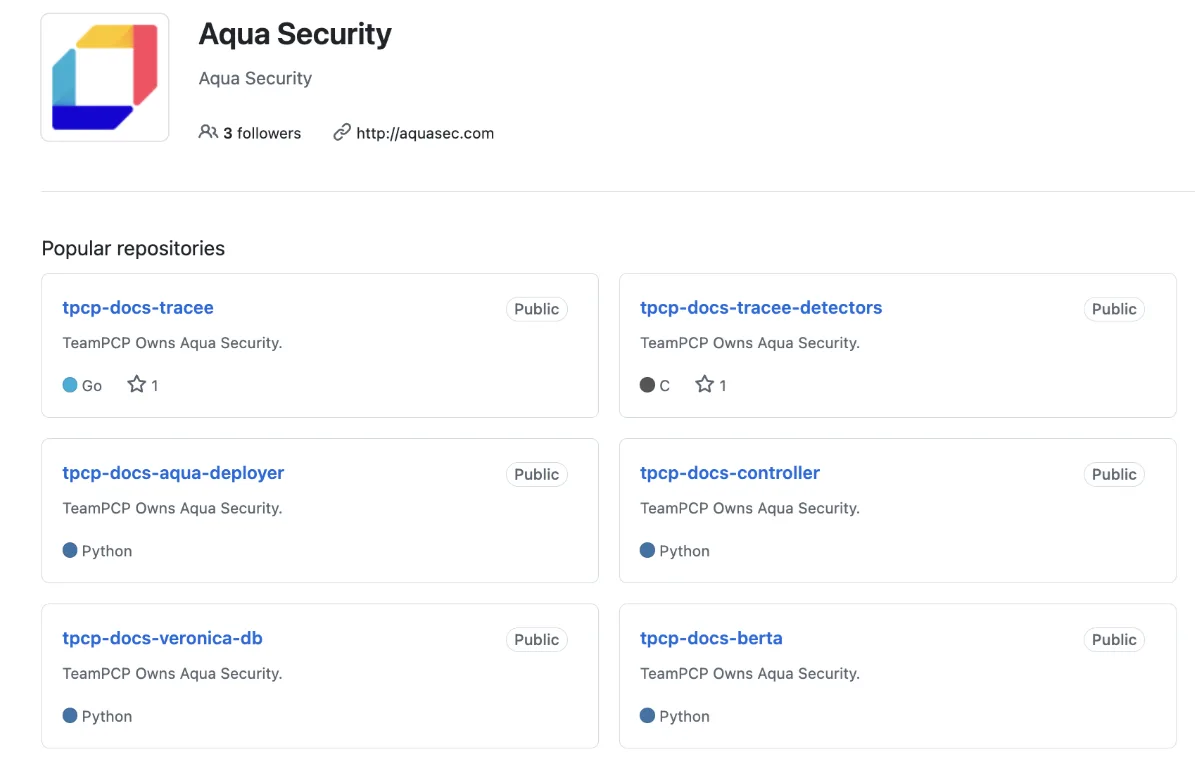Screen dimensions: 1195x776
Task: Open the tpcp-docs-tracee-detectors repository
Action: [x=761, y=308]
